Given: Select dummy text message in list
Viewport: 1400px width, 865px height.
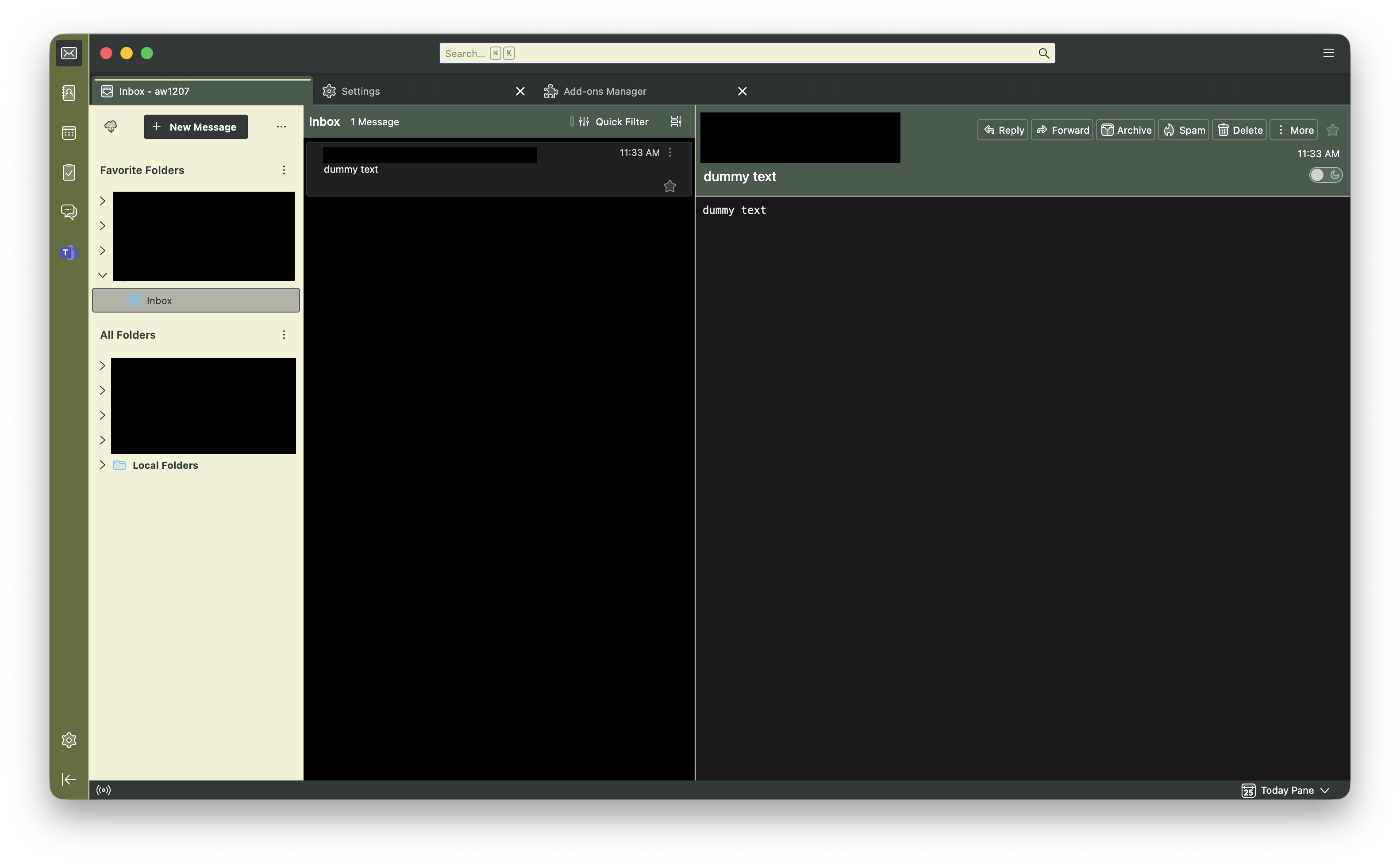Looking at the screenshot, I should pos(499,169).
